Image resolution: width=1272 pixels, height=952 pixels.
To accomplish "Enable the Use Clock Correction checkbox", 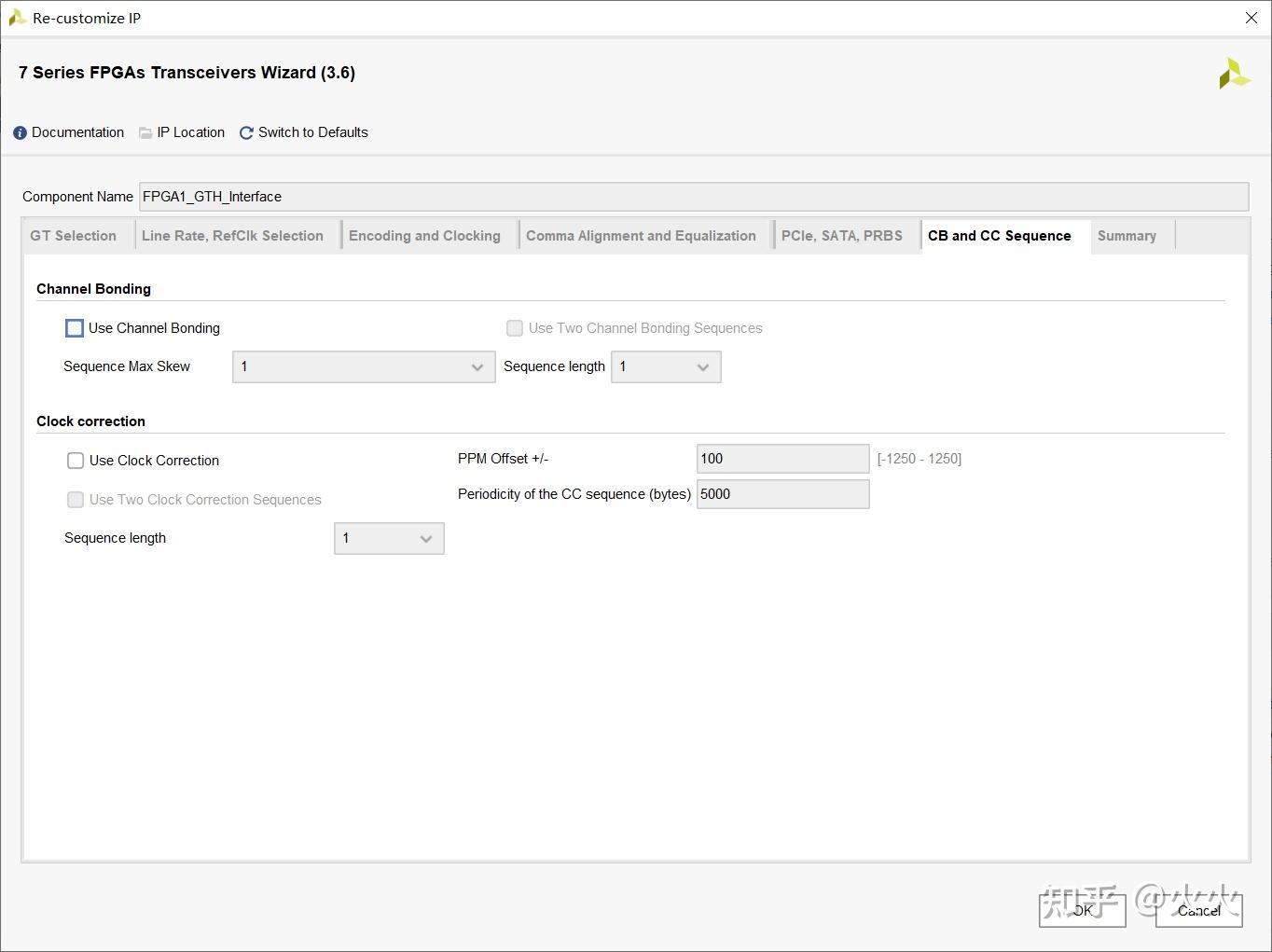I will (x=76, y=461).
